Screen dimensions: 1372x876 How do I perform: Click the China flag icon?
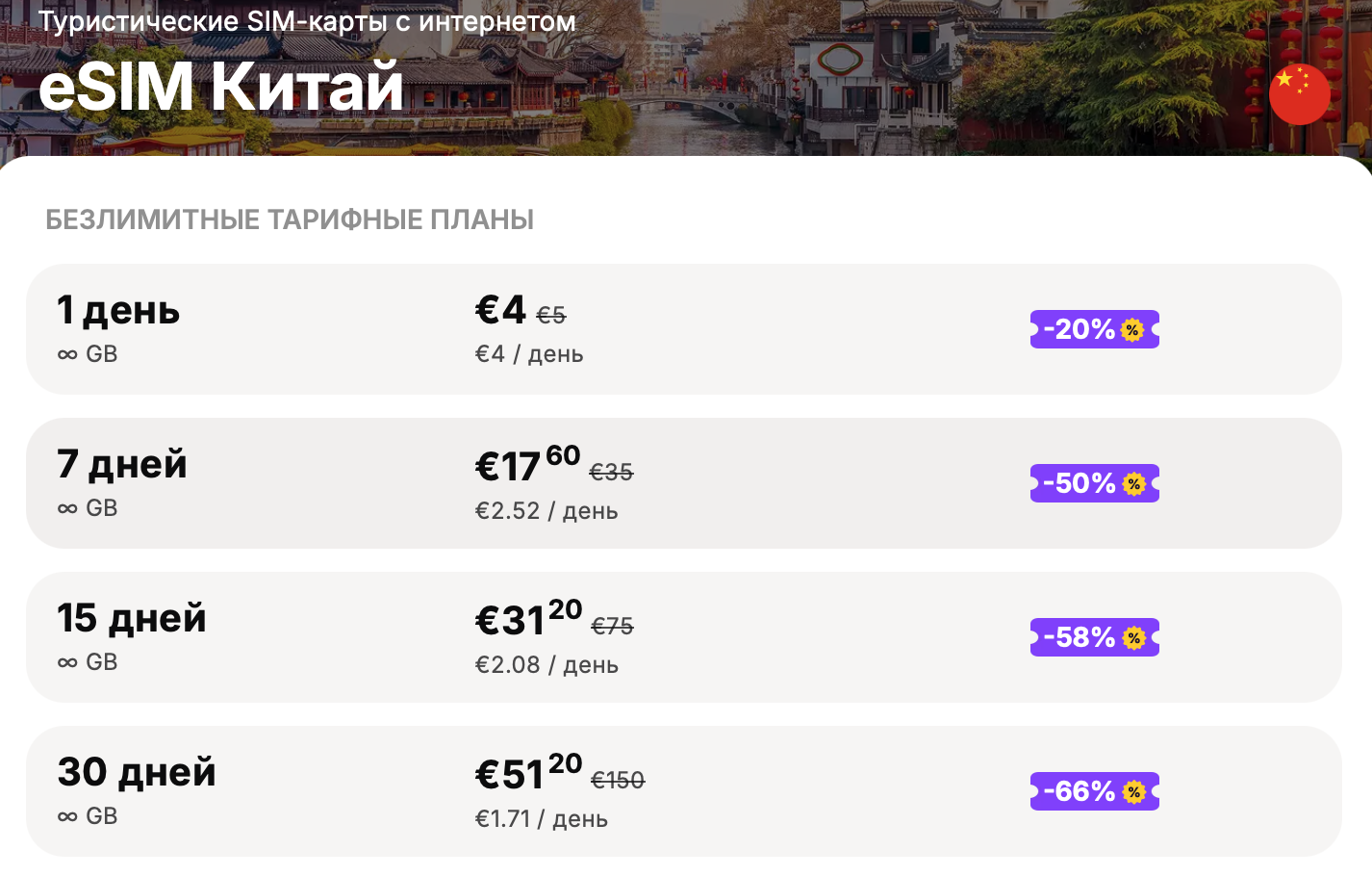point(1299,94)
